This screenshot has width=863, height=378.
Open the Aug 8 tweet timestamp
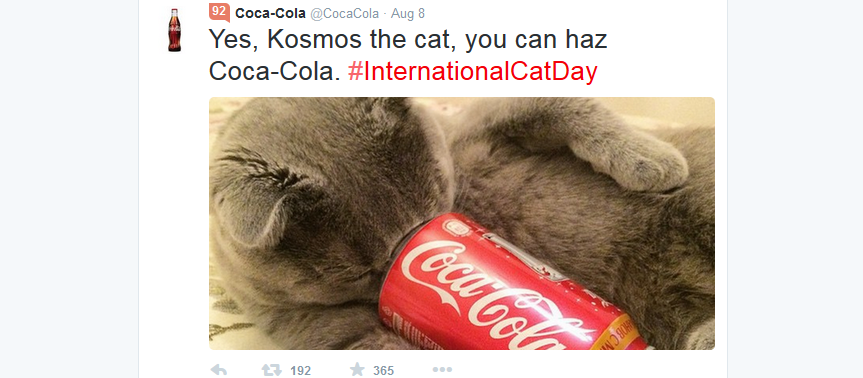point(408,14)
